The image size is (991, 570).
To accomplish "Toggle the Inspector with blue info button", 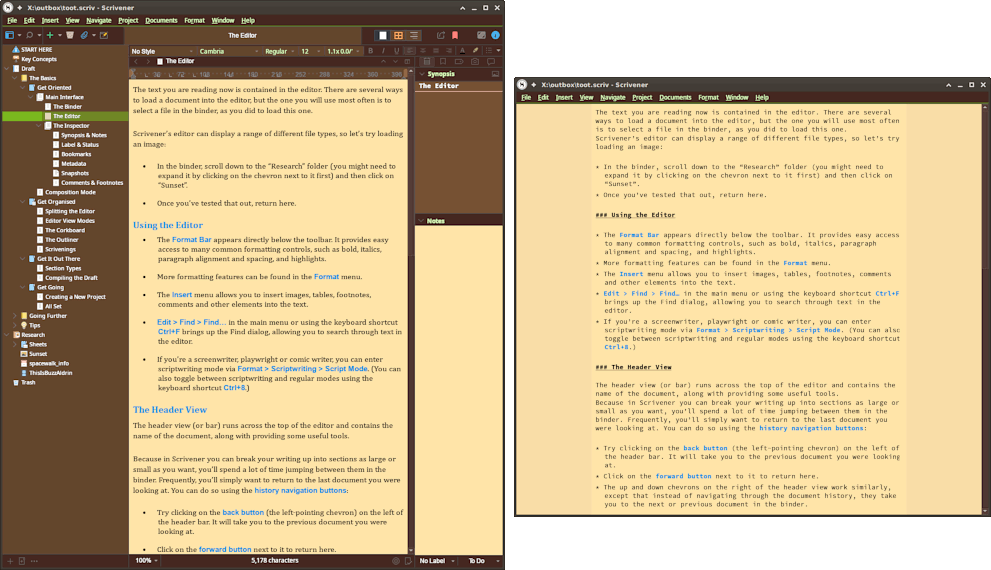I will pos(496,35).
